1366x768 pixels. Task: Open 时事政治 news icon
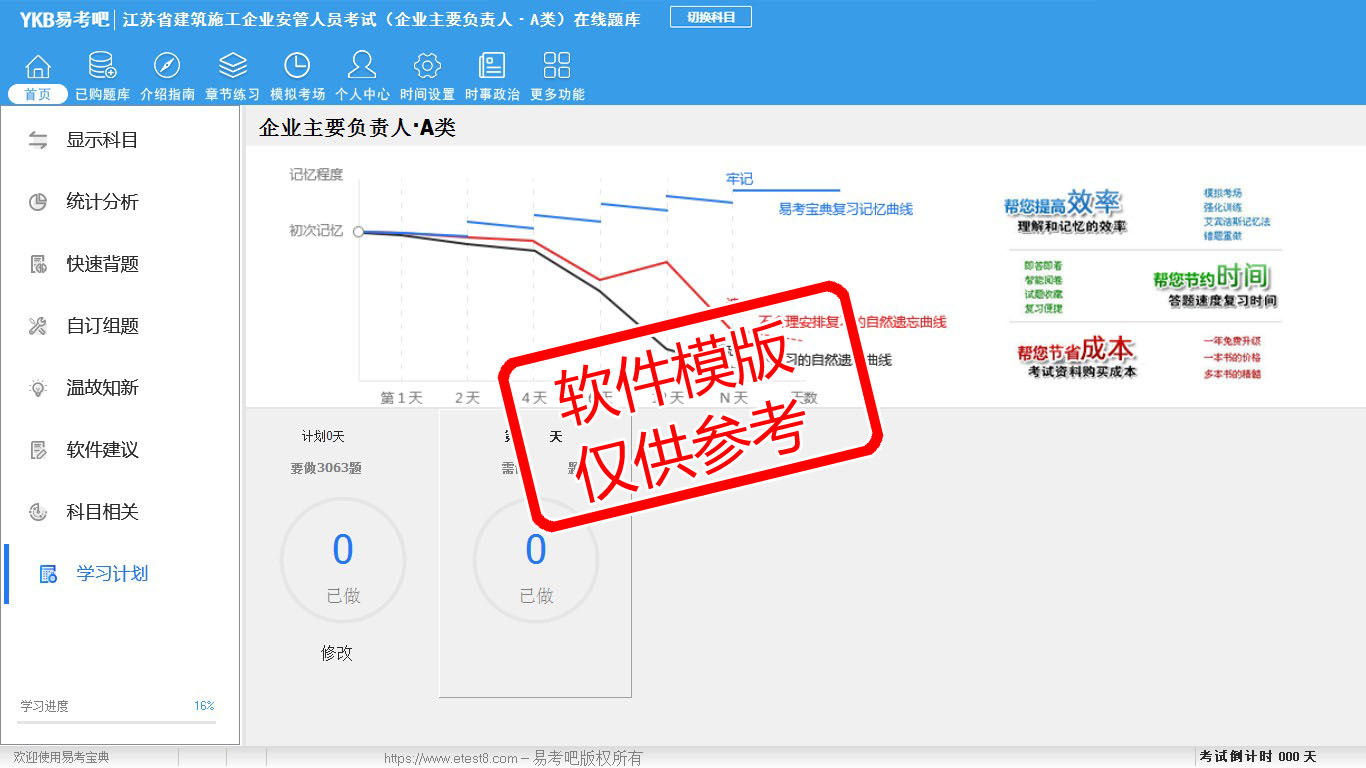[492, 67]
